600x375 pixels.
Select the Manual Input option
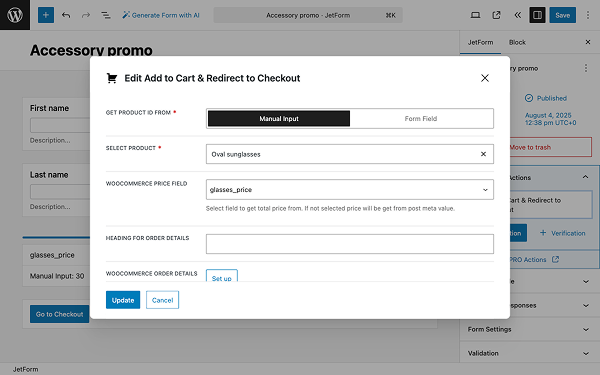[x=279, y=119]
